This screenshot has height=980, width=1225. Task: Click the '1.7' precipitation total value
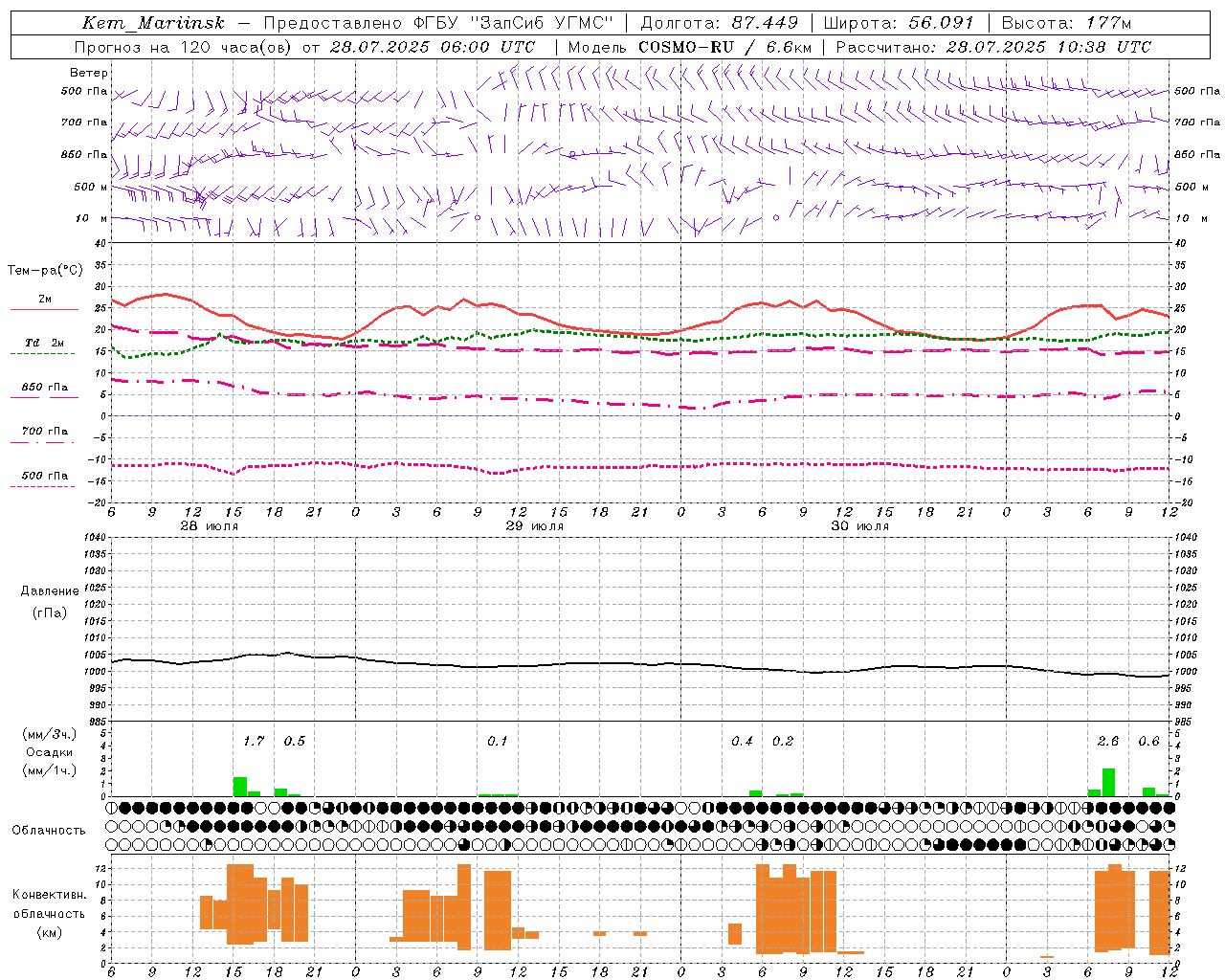point(254,742)
